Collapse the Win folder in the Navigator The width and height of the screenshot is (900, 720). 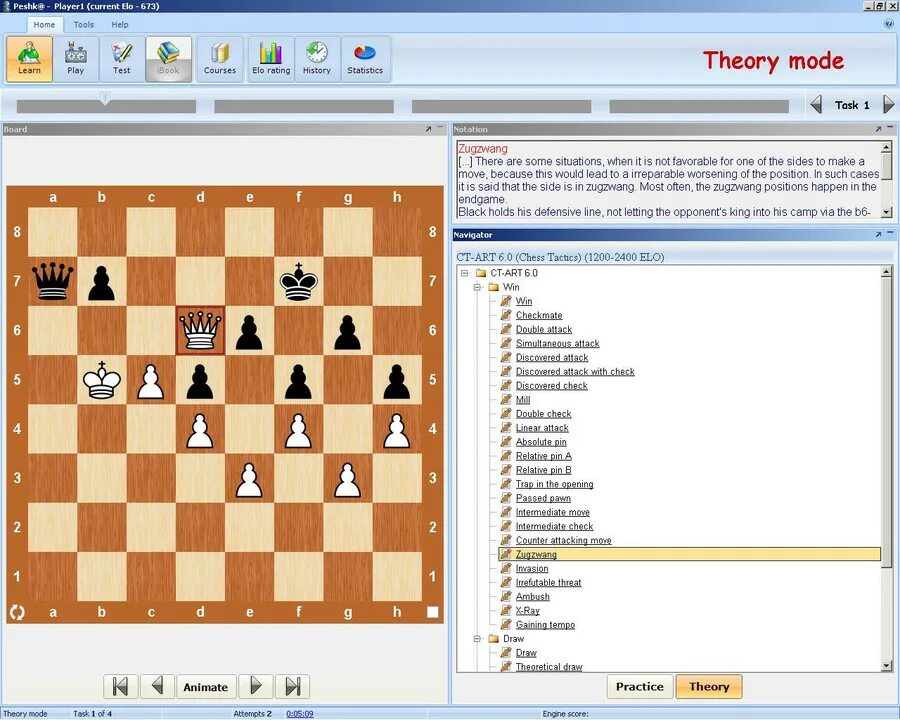(x=478, y=286)
